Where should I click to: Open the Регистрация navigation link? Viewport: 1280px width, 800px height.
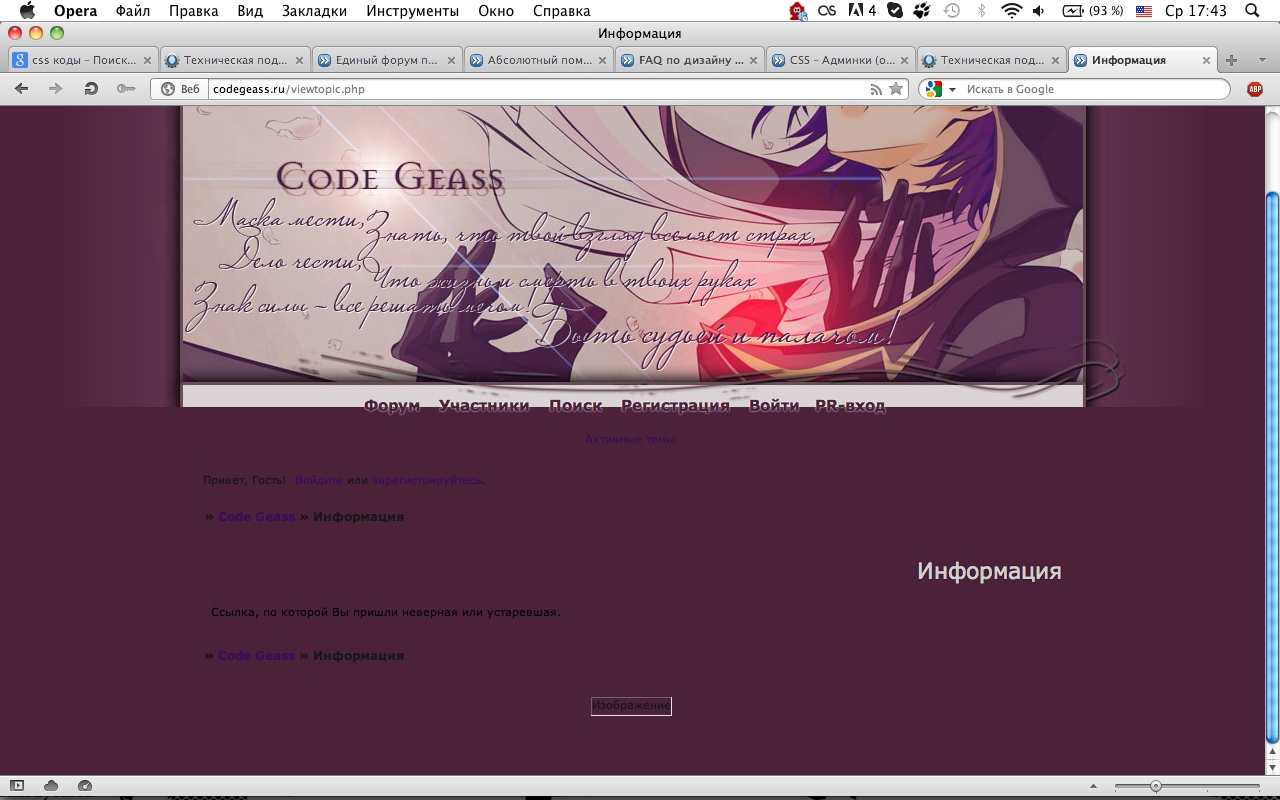click(x=675, y=405)
